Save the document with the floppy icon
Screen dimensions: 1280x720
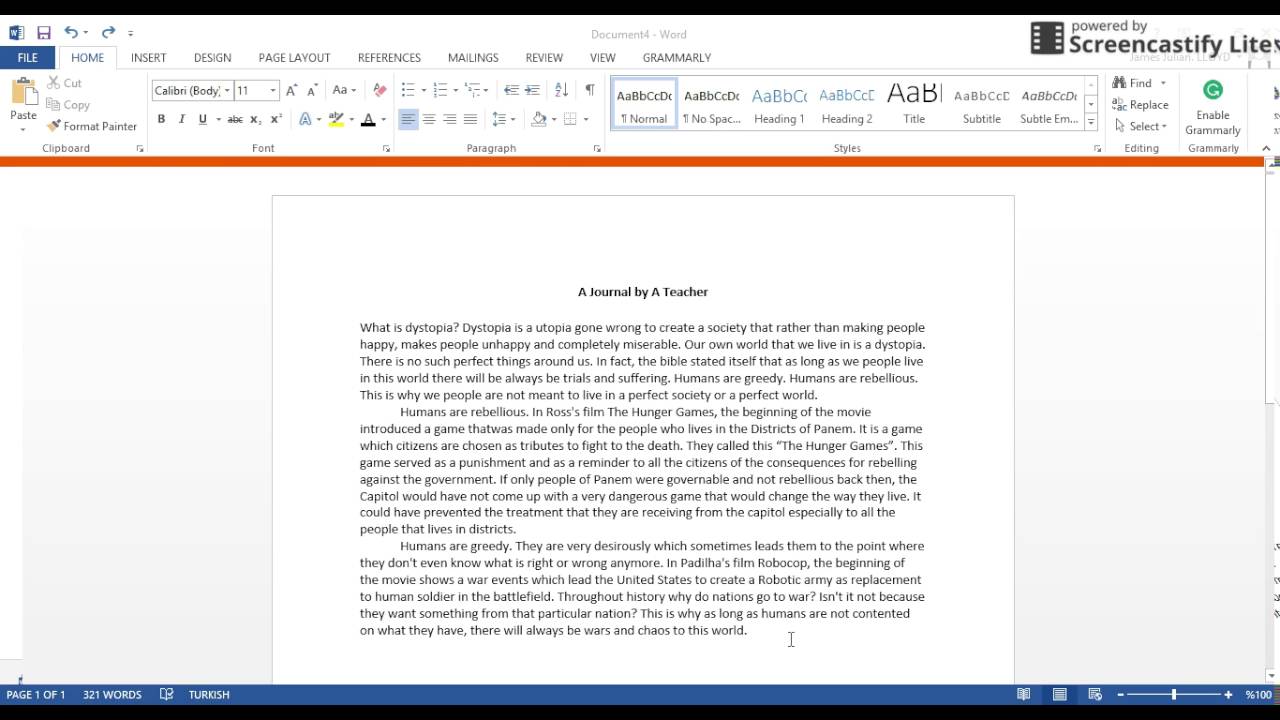(44, 33)
